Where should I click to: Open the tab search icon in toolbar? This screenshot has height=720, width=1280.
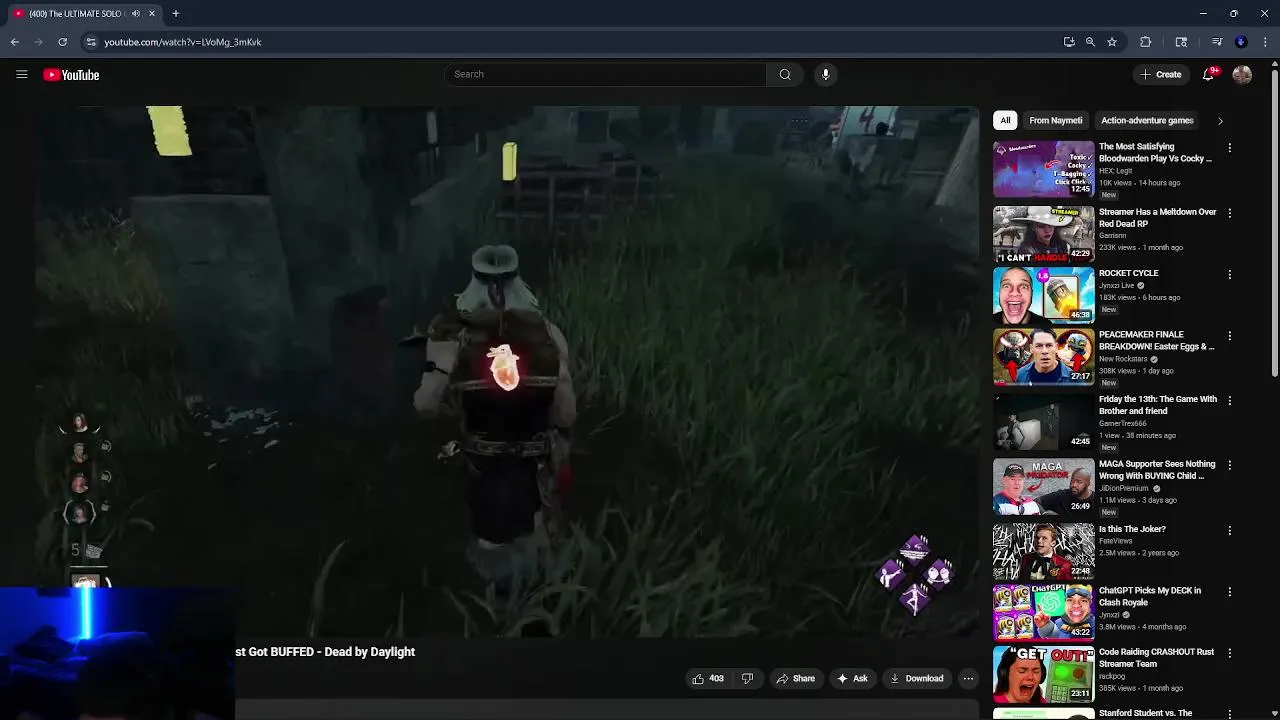coord(1181,42)
